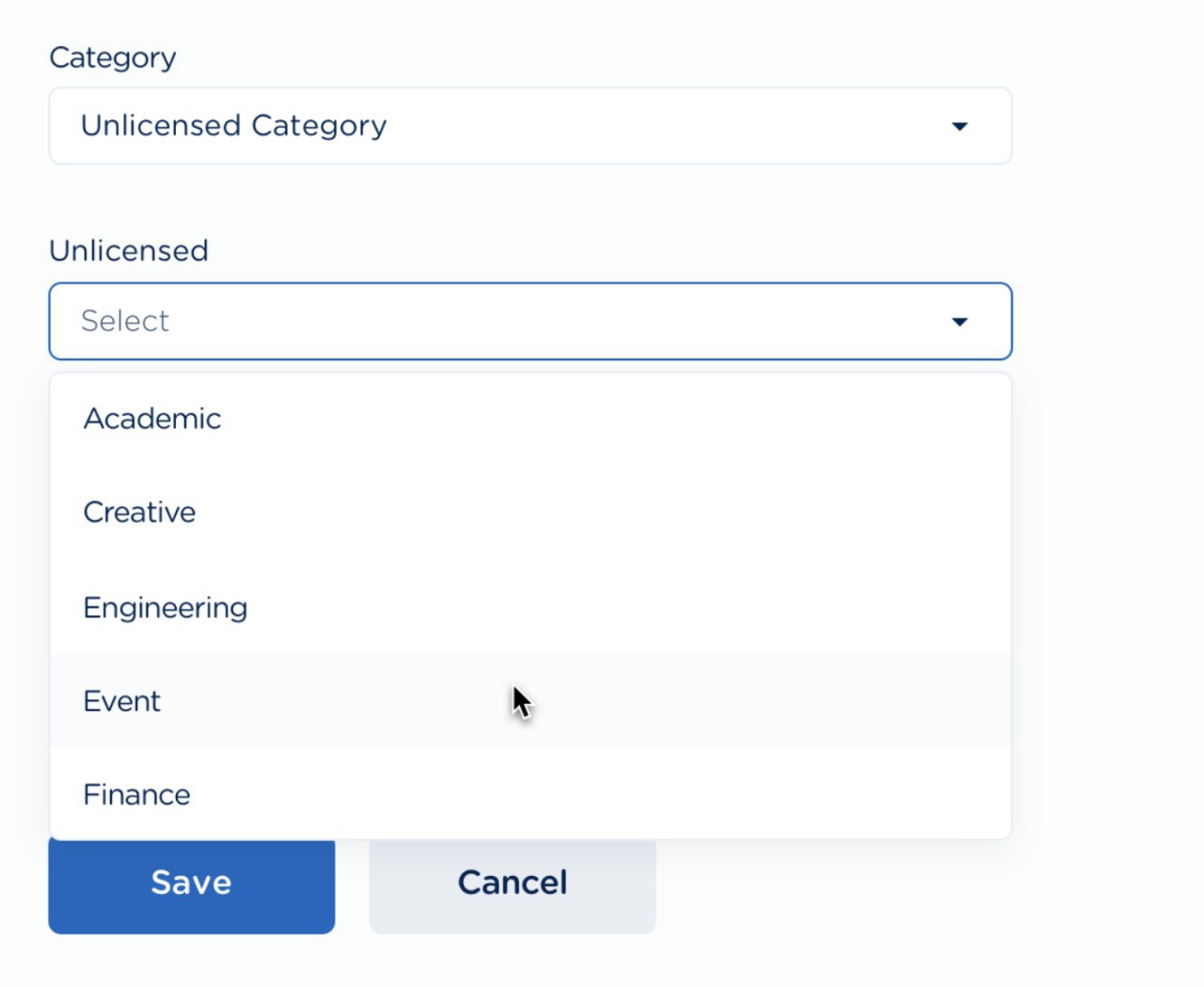Viewport: 1204px width, 987px height.
Task: Save the form
Action: pyautogui.click(x=192, y=884)
